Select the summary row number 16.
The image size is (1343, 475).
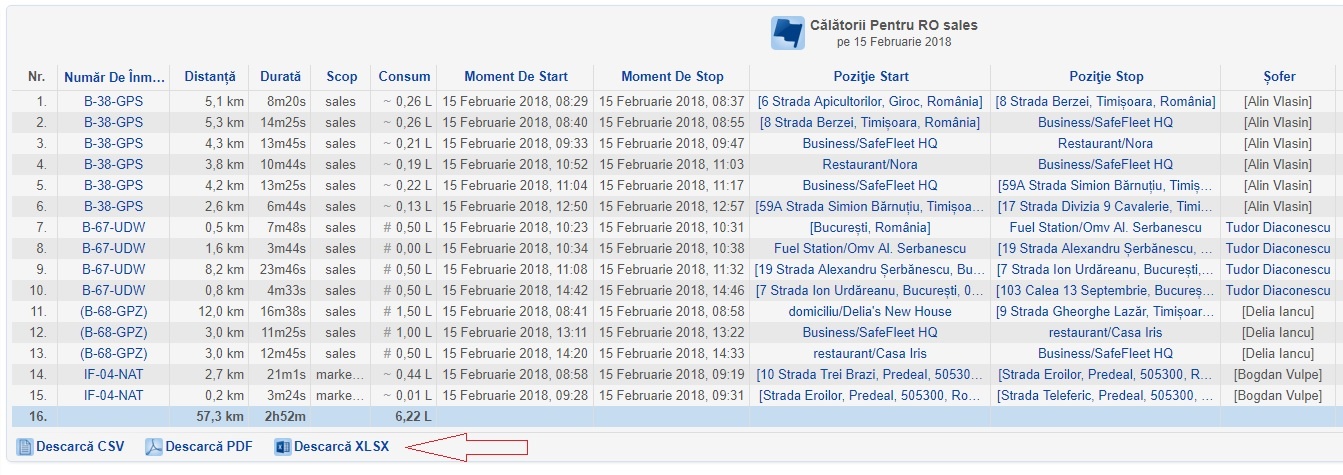pos(36,417)
